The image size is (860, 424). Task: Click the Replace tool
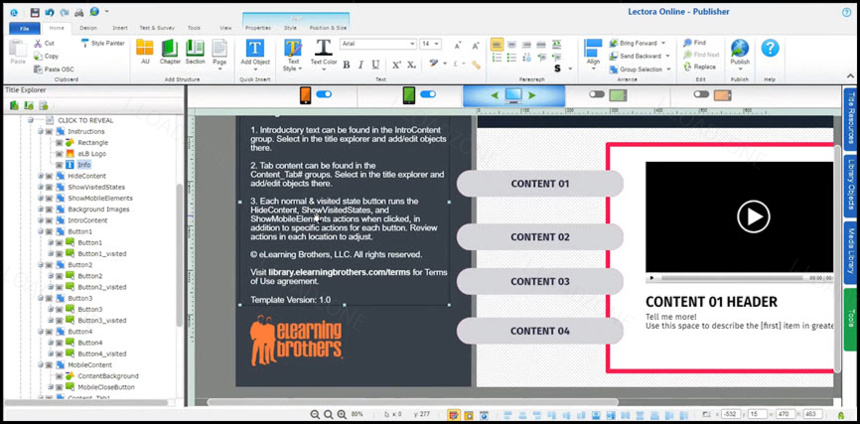[699, 67]
